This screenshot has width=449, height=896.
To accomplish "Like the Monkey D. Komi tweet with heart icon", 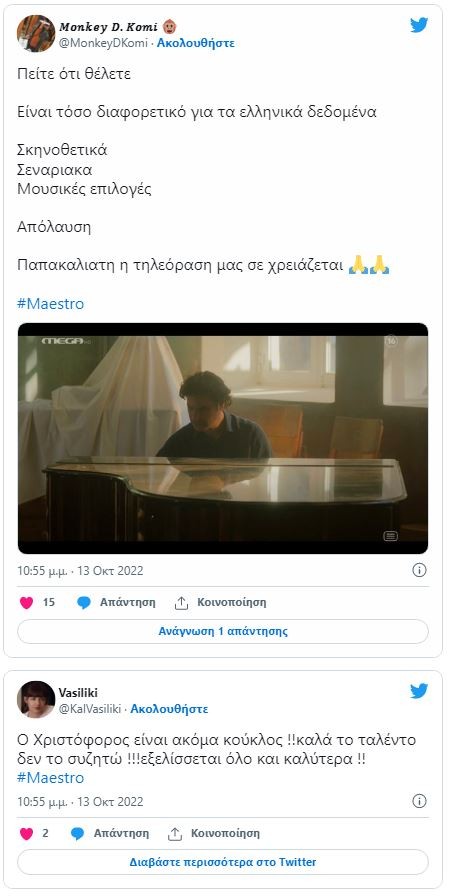I will pyautogui.click(x=26, y=602).
